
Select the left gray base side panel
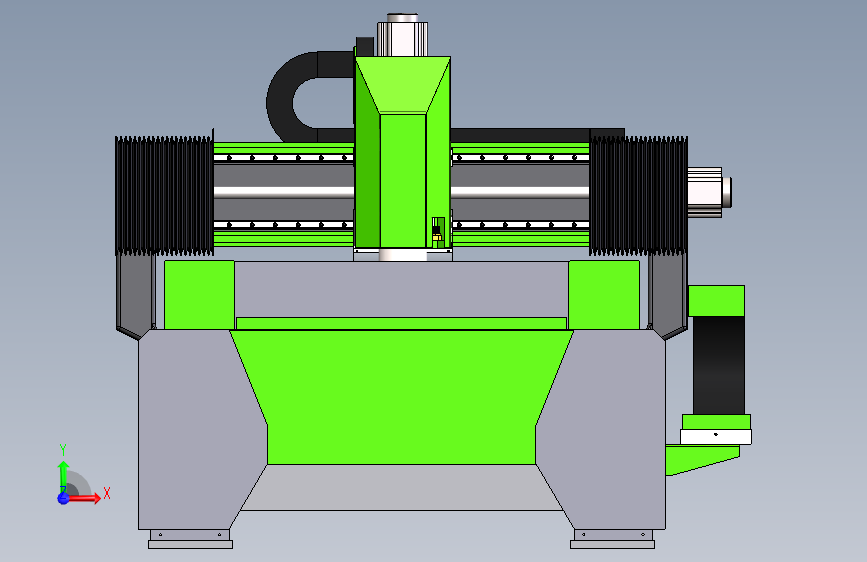pyautogui.click(x=194, y=429)
